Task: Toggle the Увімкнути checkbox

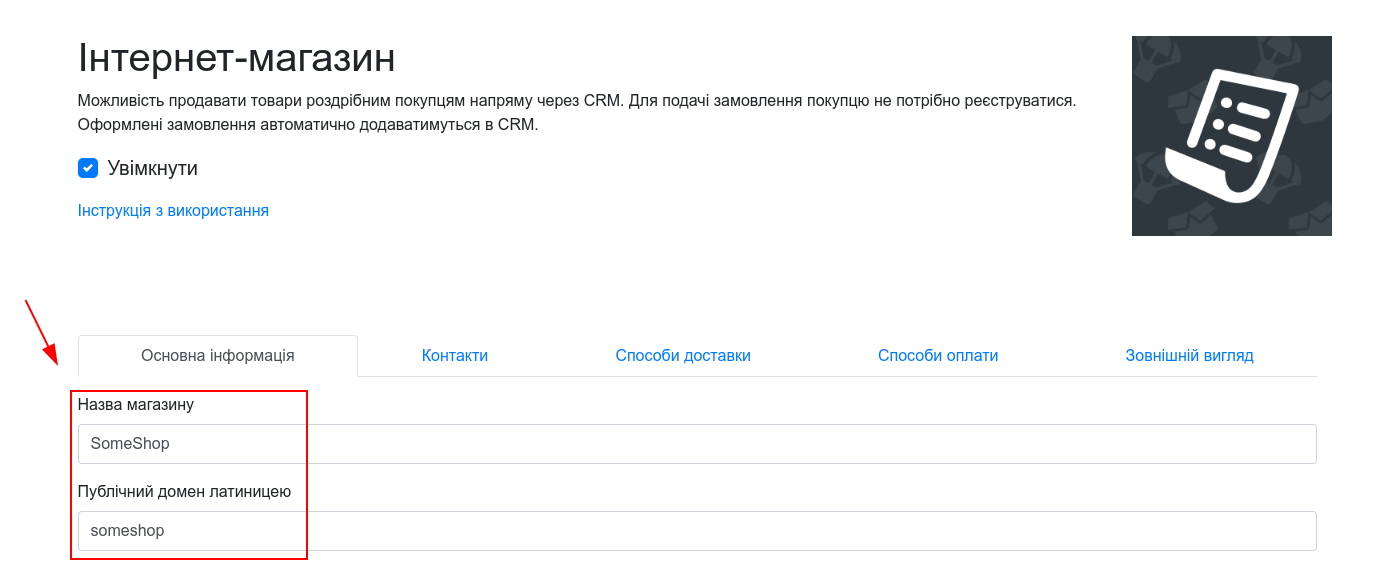Action: pos(88,168)
